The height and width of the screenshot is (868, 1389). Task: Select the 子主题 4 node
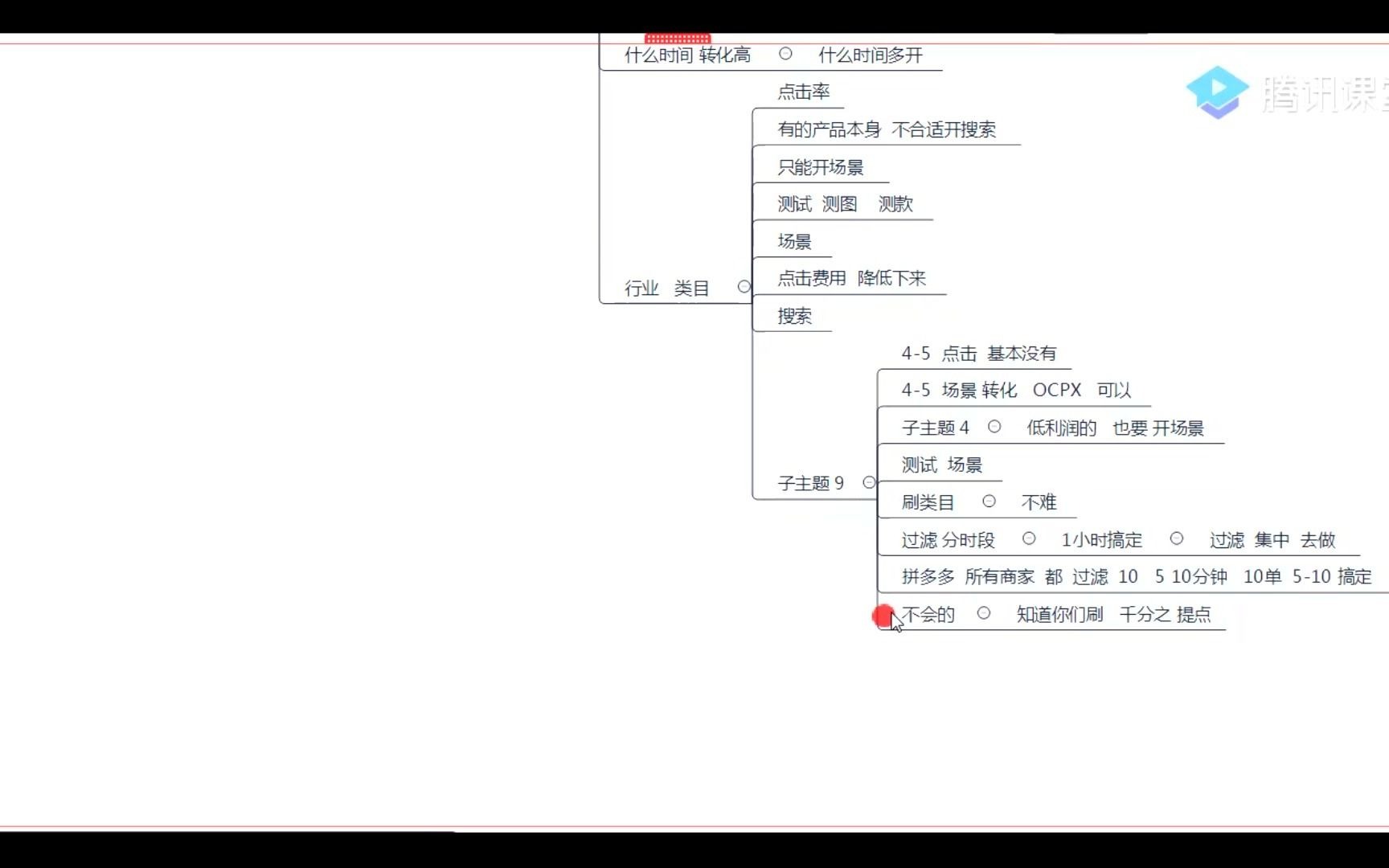tap(936, 428)
